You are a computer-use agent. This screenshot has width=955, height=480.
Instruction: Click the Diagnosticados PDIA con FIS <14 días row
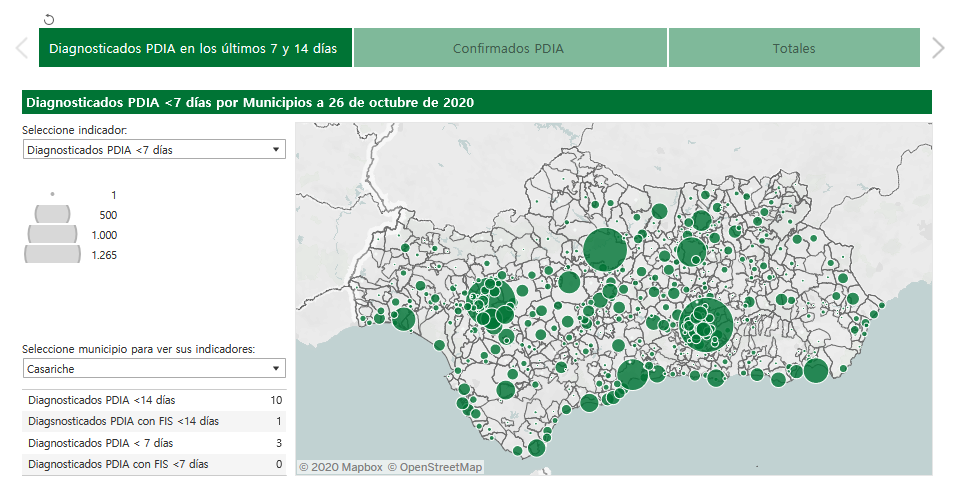(153, 421)
